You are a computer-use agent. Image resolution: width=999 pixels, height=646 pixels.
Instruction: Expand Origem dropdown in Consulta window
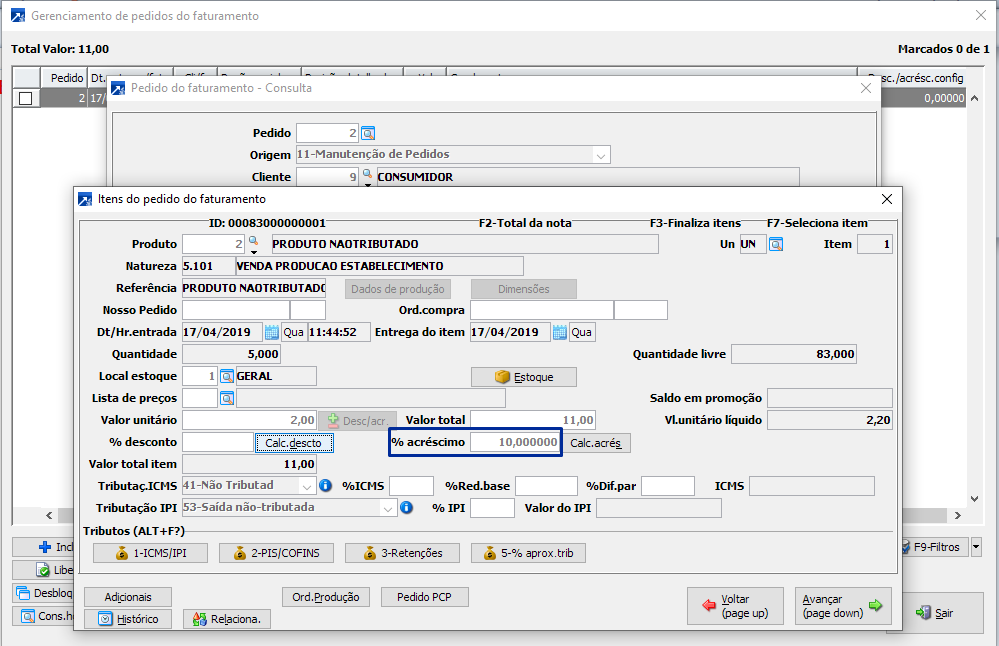[600, 155]
